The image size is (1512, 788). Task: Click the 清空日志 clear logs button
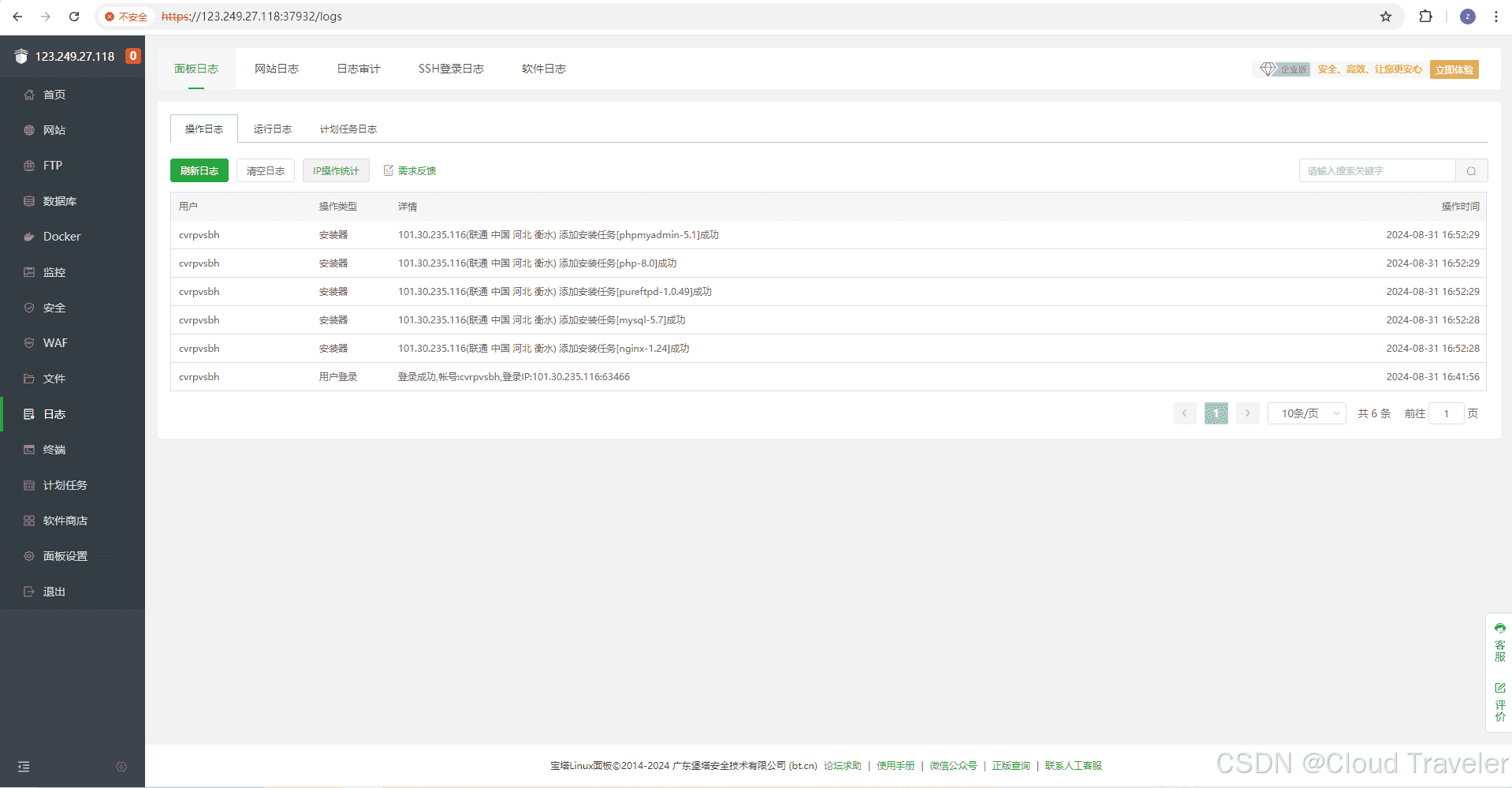(x=265, y=170)
